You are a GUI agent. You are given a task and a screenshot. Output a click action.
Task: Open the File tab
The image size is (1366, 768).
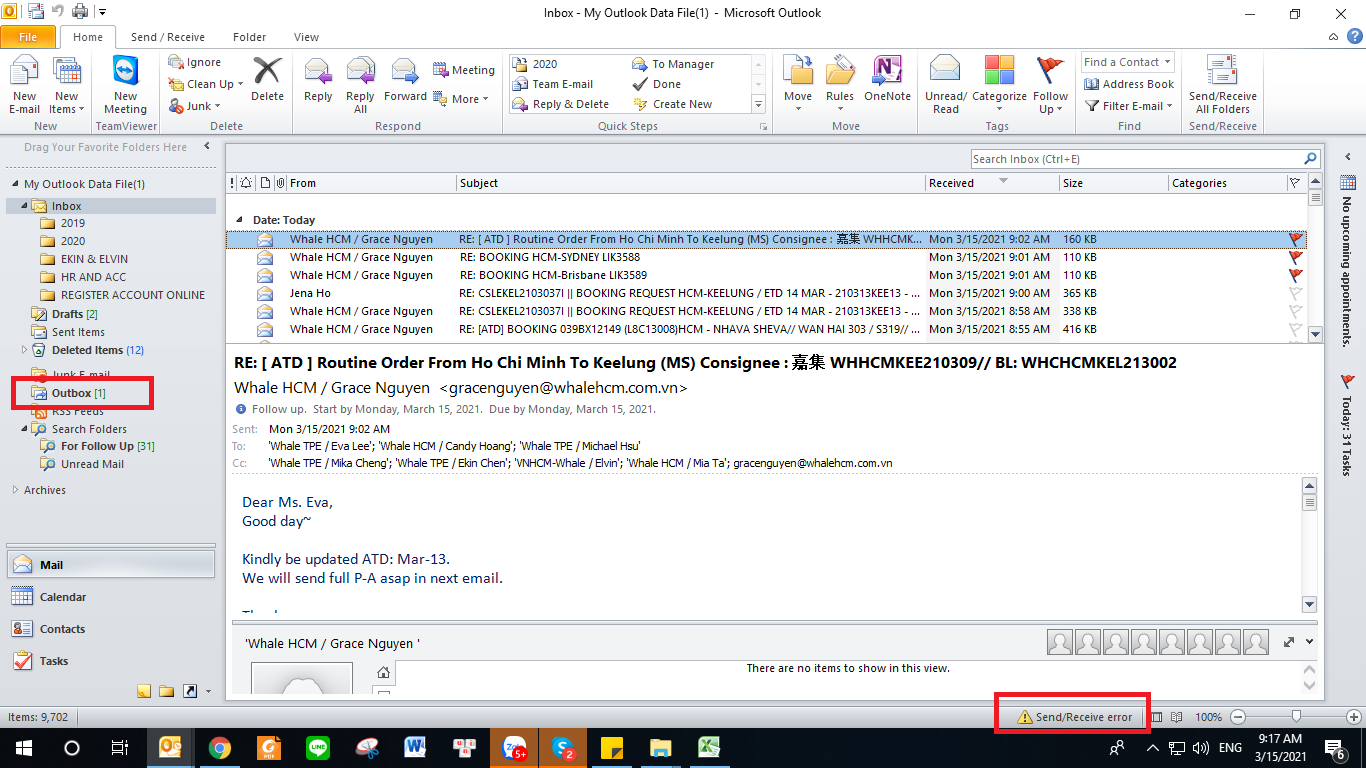(28, 37)
